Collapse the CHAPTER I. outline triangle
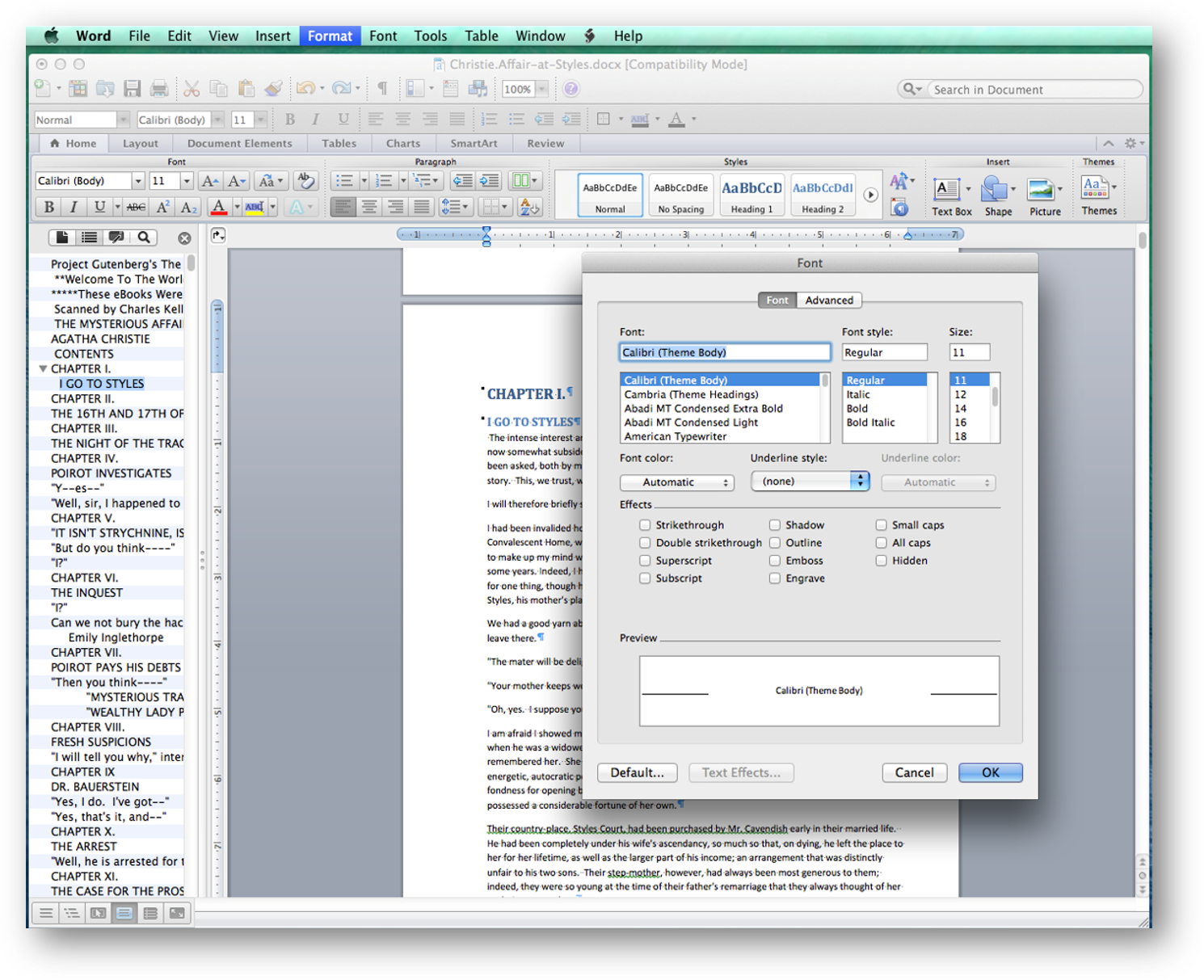This screenshot has width=1204, height=980. click(x=43, y=368)
